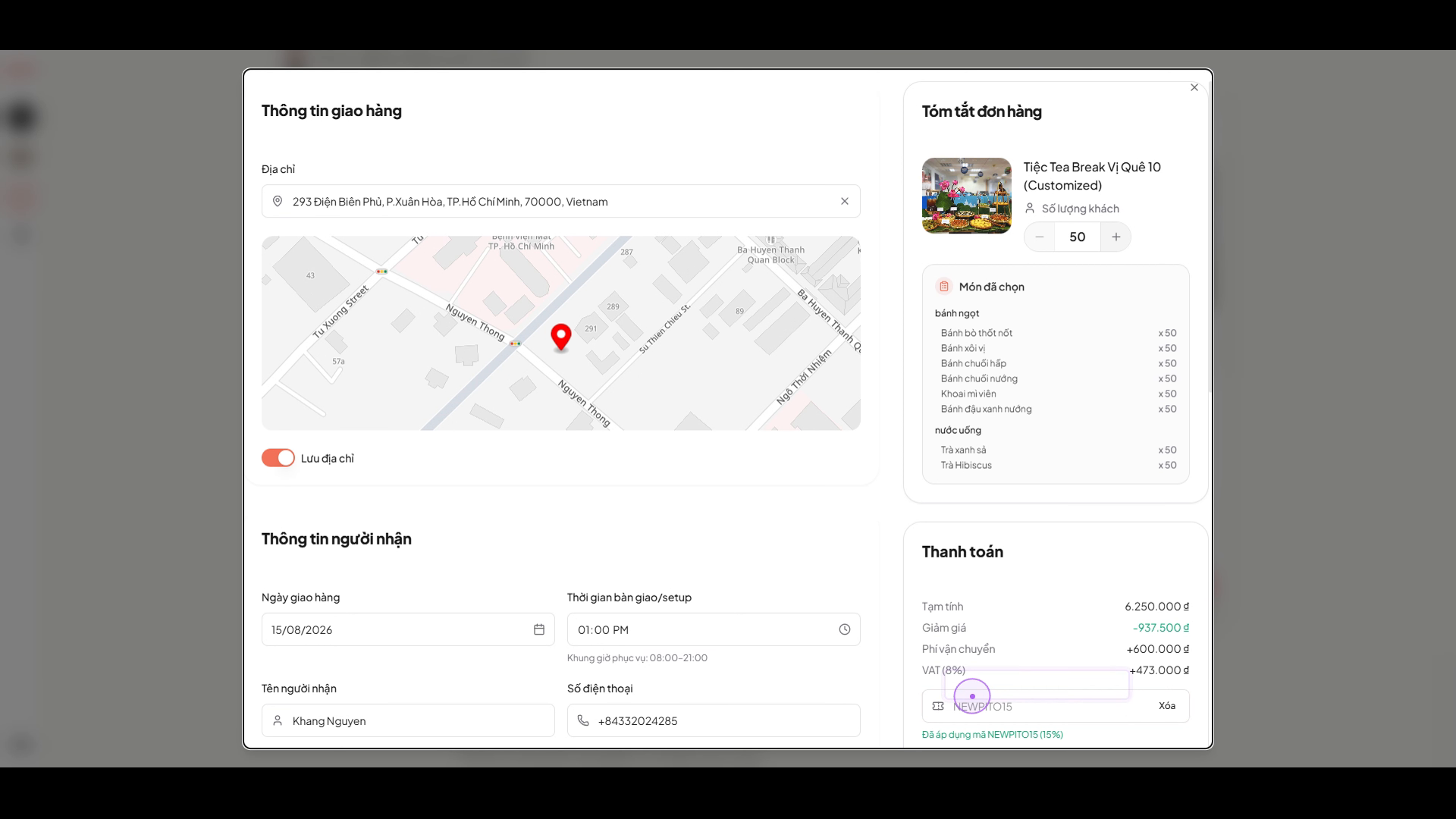The image size is (1456, 819).
Task: Click the guest quantity value 50
Action: pos(1078,237)
